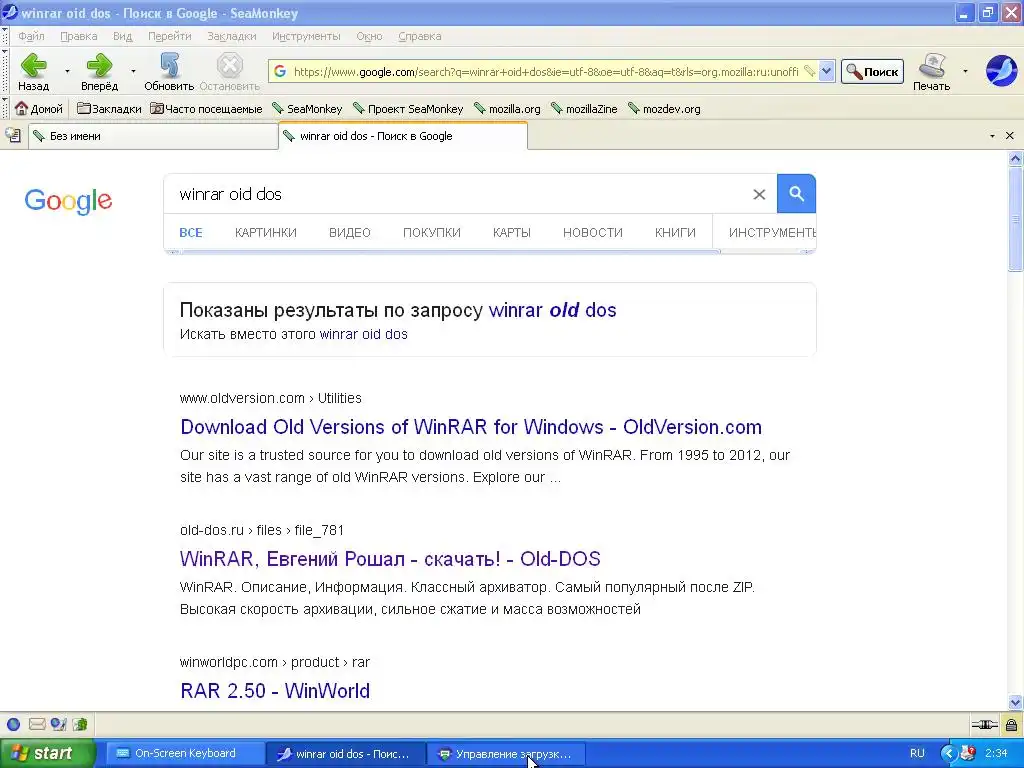Click the tag icon in URL bar
This screenshot has height=768, width=1024.
point(808,71)
